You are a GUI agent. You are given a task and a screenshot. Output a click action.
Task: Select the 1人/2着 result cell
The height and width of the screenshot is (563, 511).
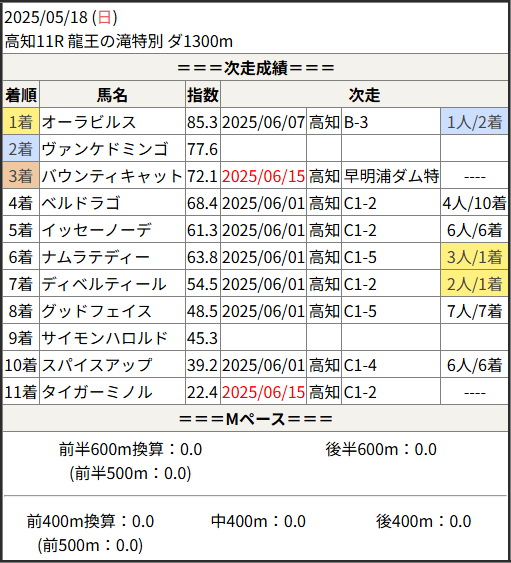point(474,122)
